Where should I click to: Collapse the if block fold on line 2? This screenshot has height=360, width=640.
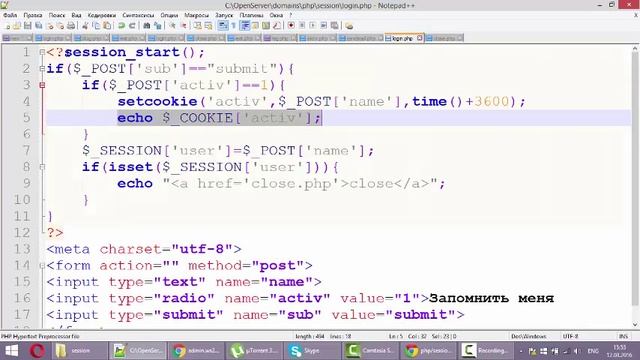coord(42,69)
